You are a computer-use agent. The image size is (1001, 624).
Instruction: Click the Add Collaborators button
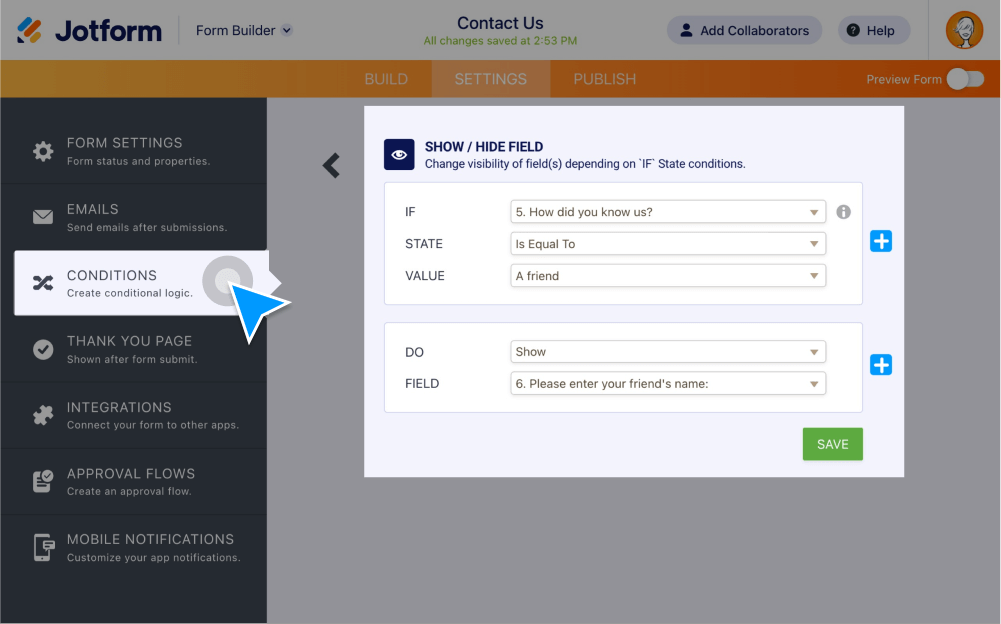click(x=744, y=30)
